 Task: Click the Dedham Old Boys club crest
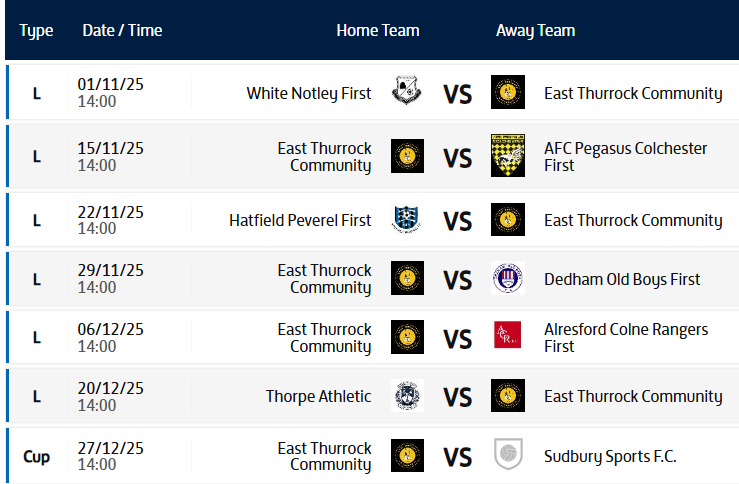[x=508, y=278]
